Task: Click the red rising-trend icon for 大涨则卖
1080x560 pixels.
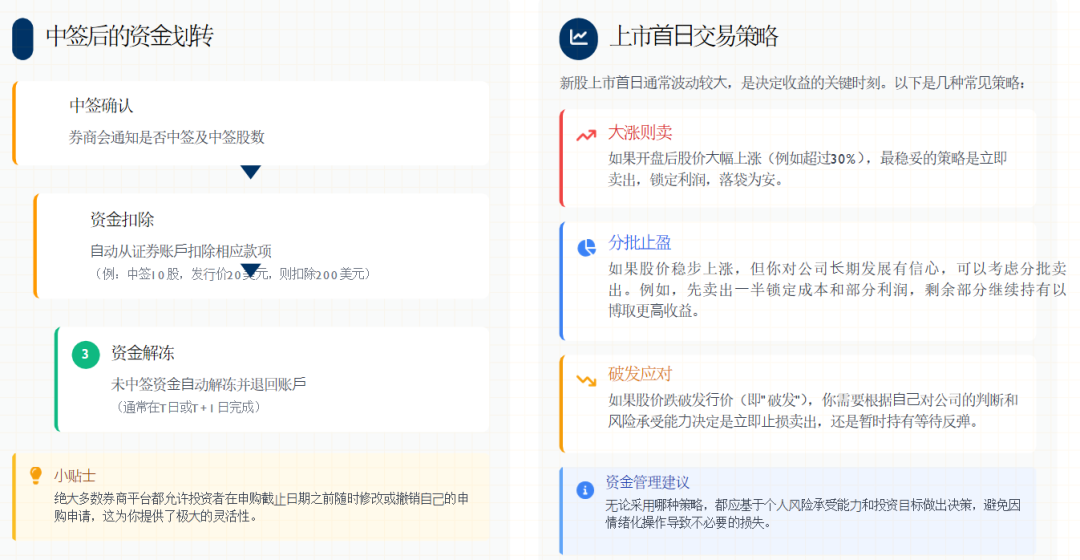Action: [586, 135]
